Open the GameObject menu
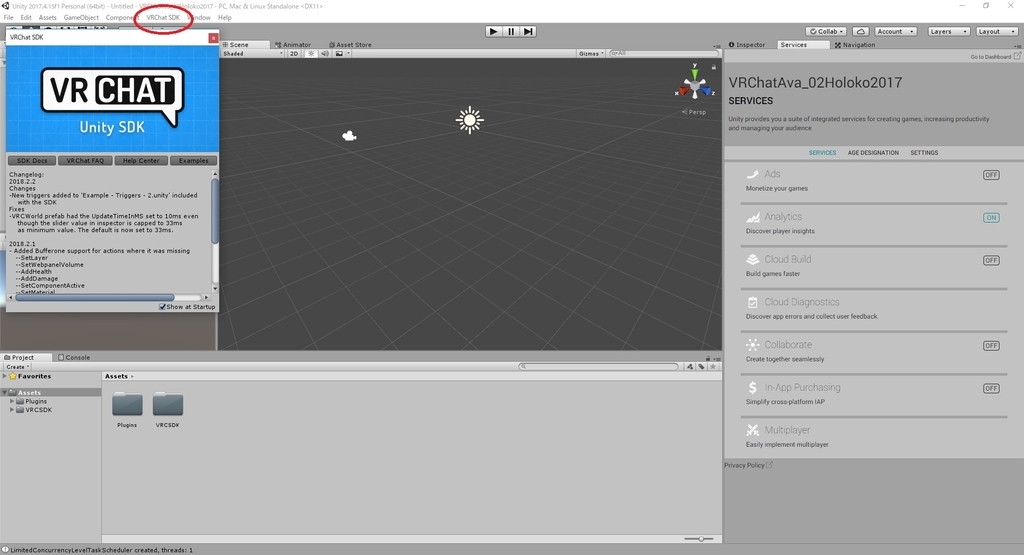 [x=81, y=18]
